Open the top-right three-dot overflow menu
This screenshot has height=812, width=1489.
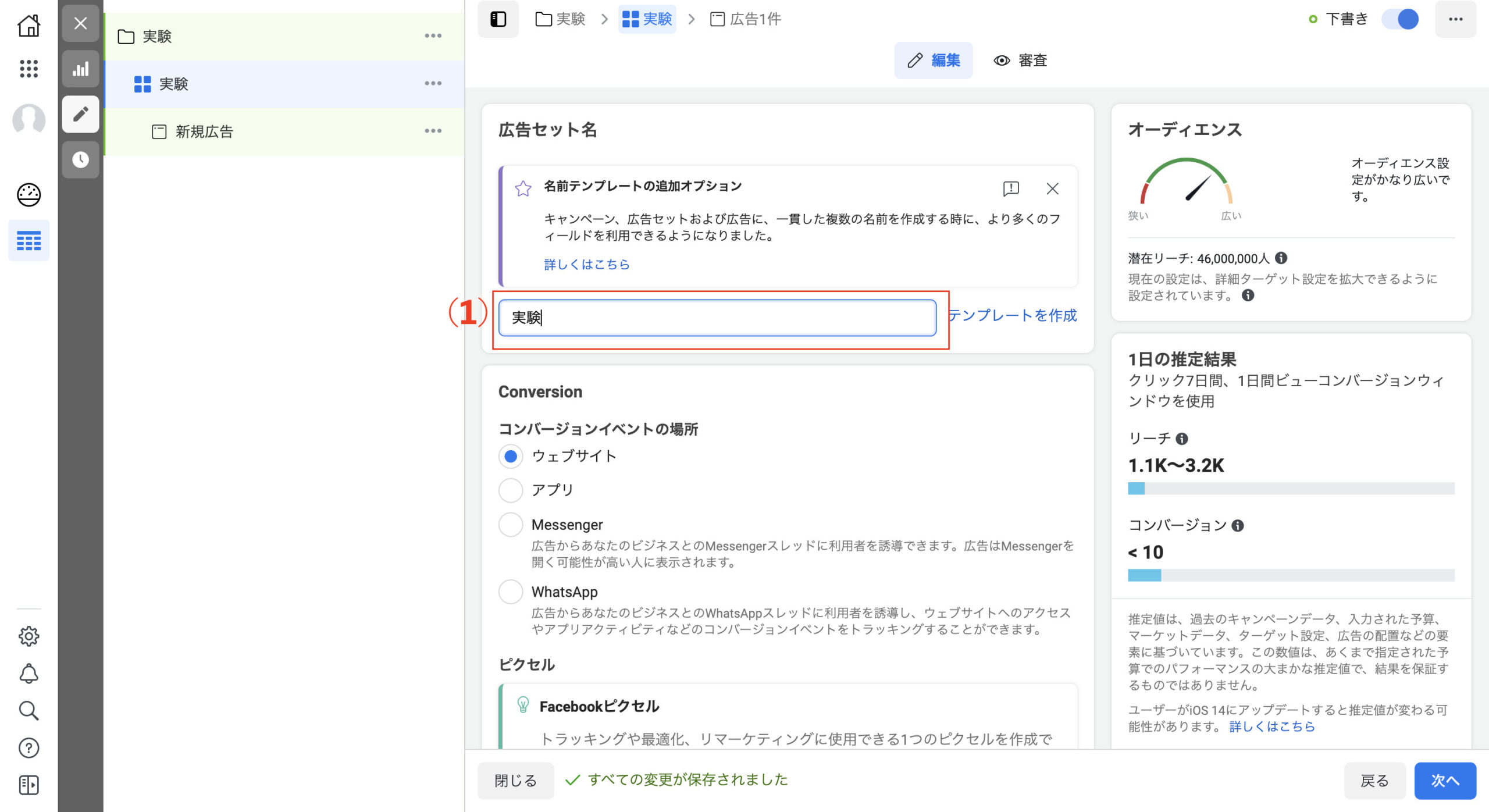click(x=1455, y=19)
